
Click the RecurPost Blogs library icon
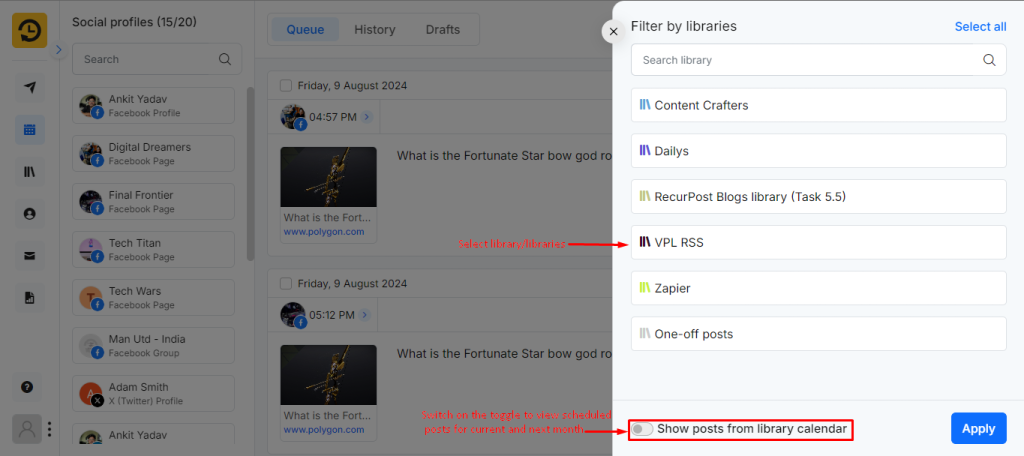tap(645, 197)
